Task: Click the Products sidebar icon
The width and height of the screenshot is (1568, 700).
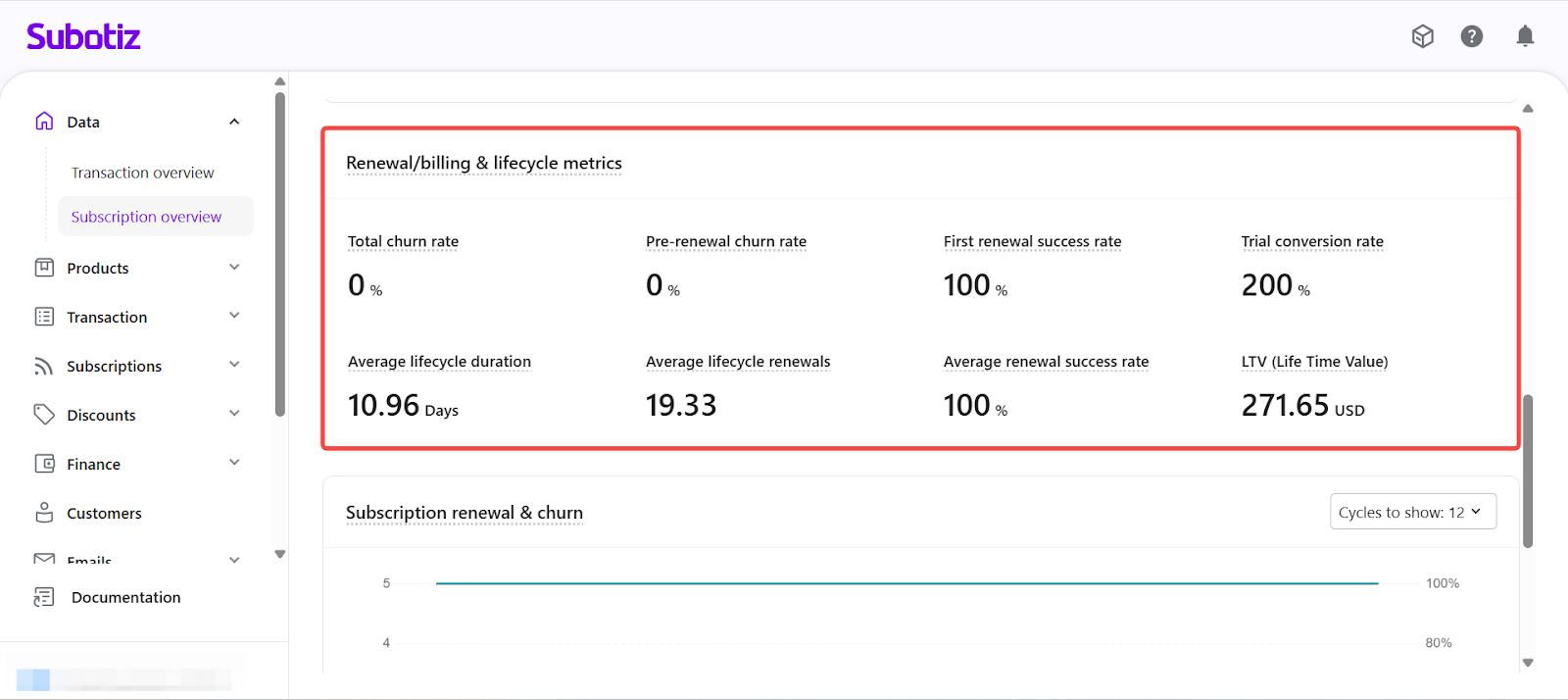Action: 44,268
